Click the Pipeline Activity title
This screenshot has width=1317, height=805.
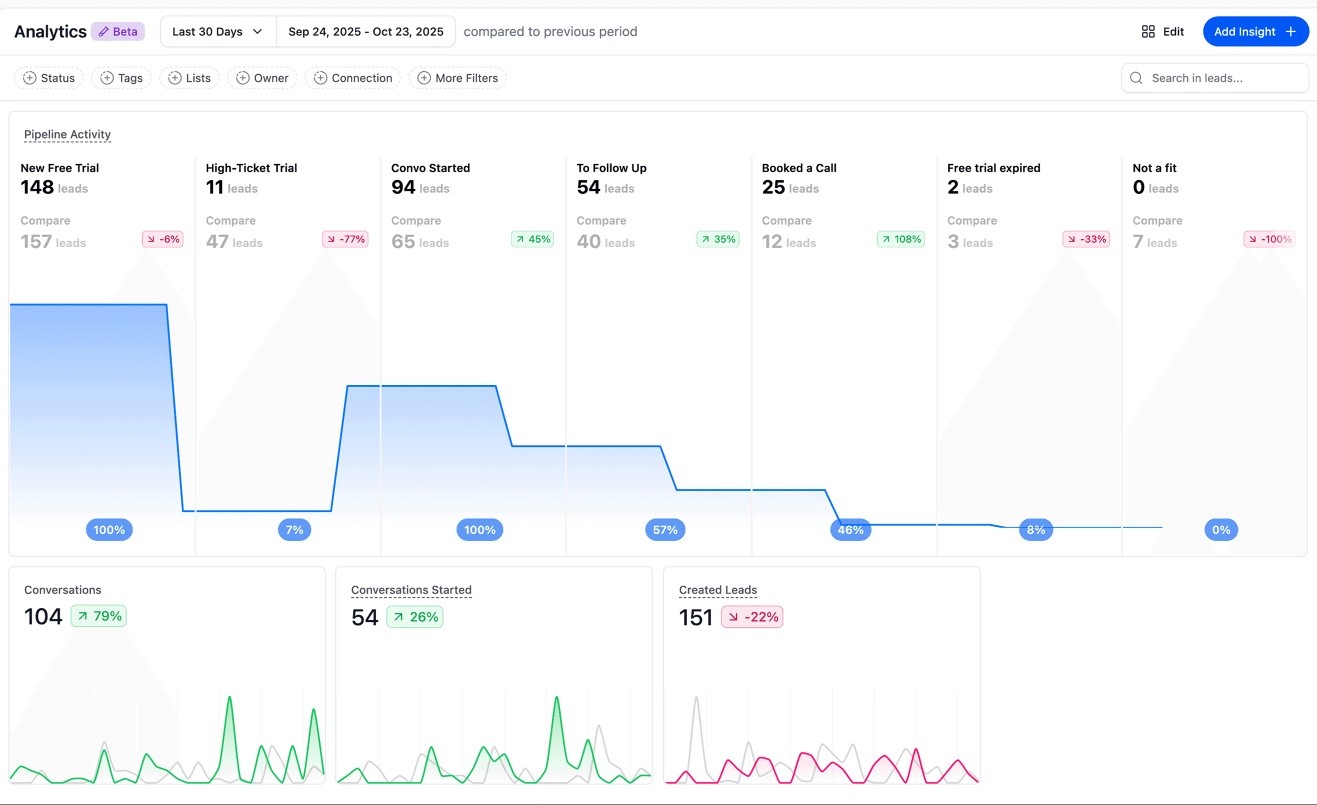(67, 134)
